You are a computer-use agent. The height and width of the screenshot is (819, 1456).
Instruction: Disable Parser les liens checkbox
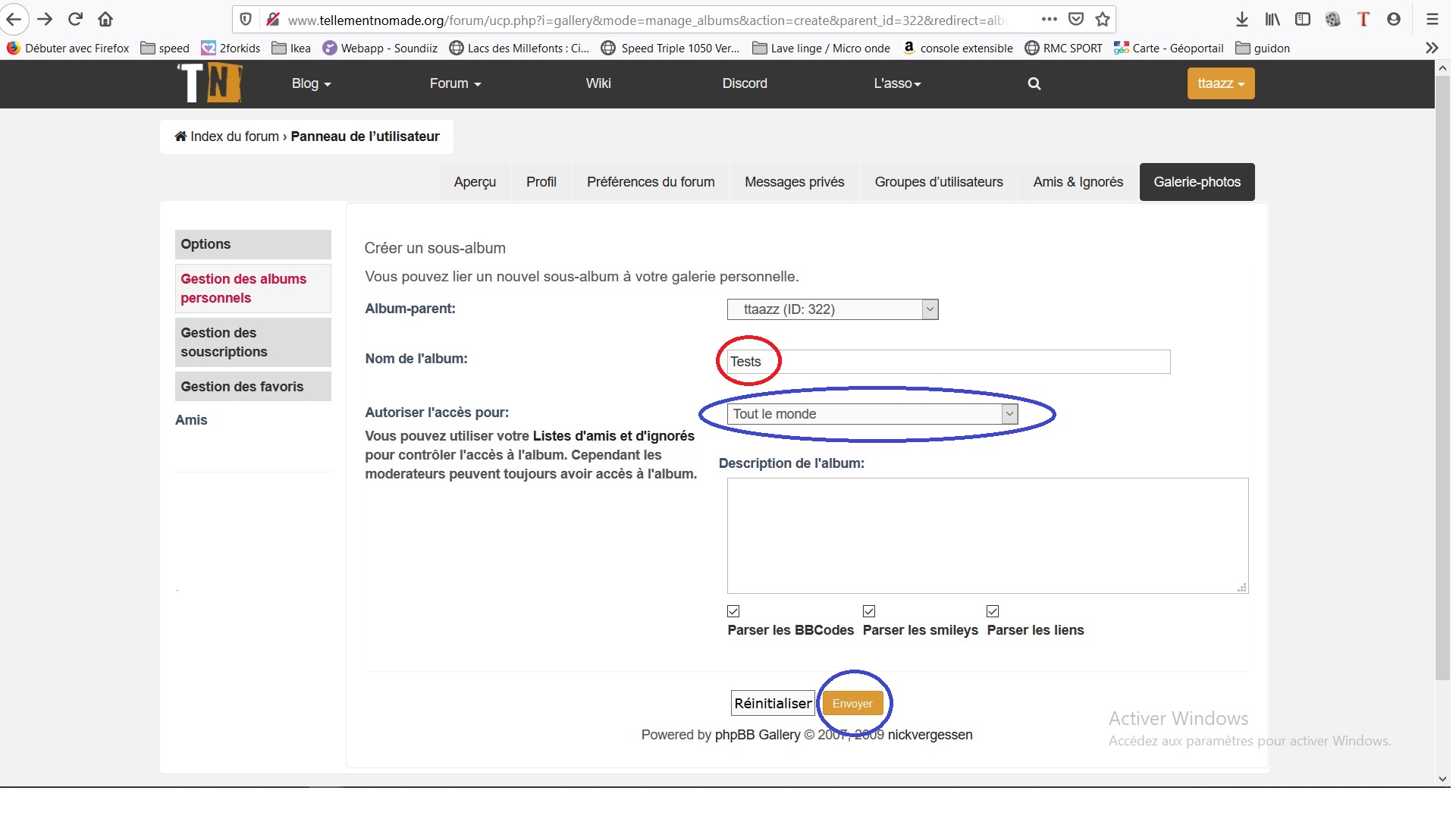click(993, 611)
